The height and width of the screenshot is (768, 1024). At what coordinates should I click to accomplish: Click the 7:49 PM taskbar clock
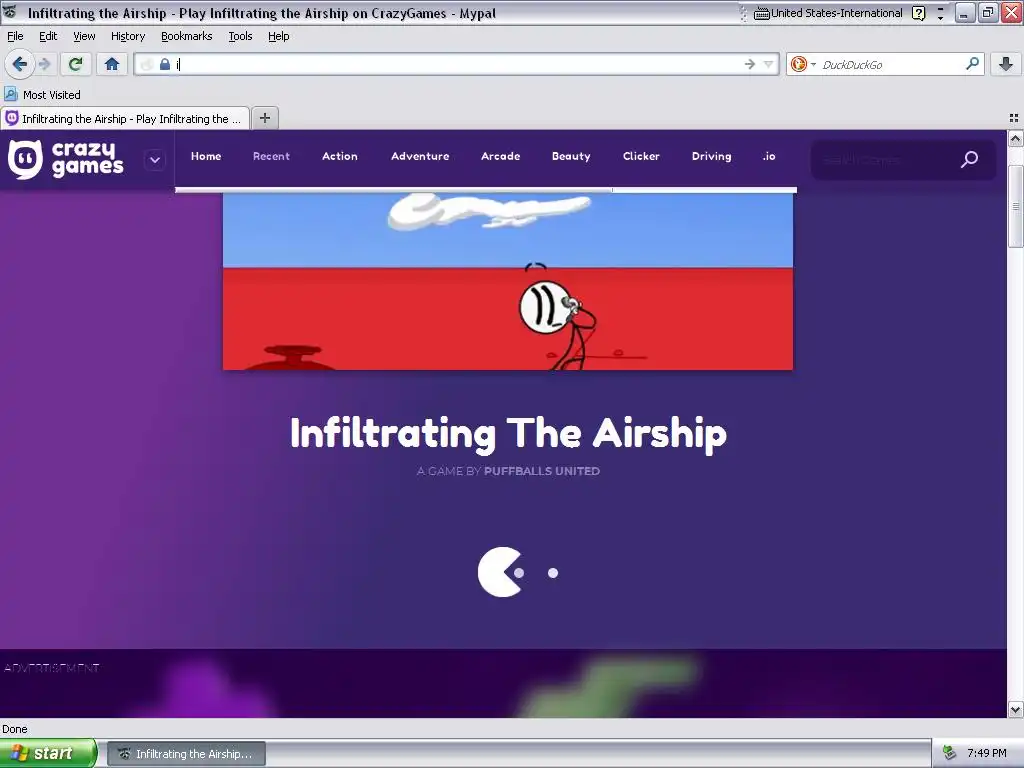(987, 753)
